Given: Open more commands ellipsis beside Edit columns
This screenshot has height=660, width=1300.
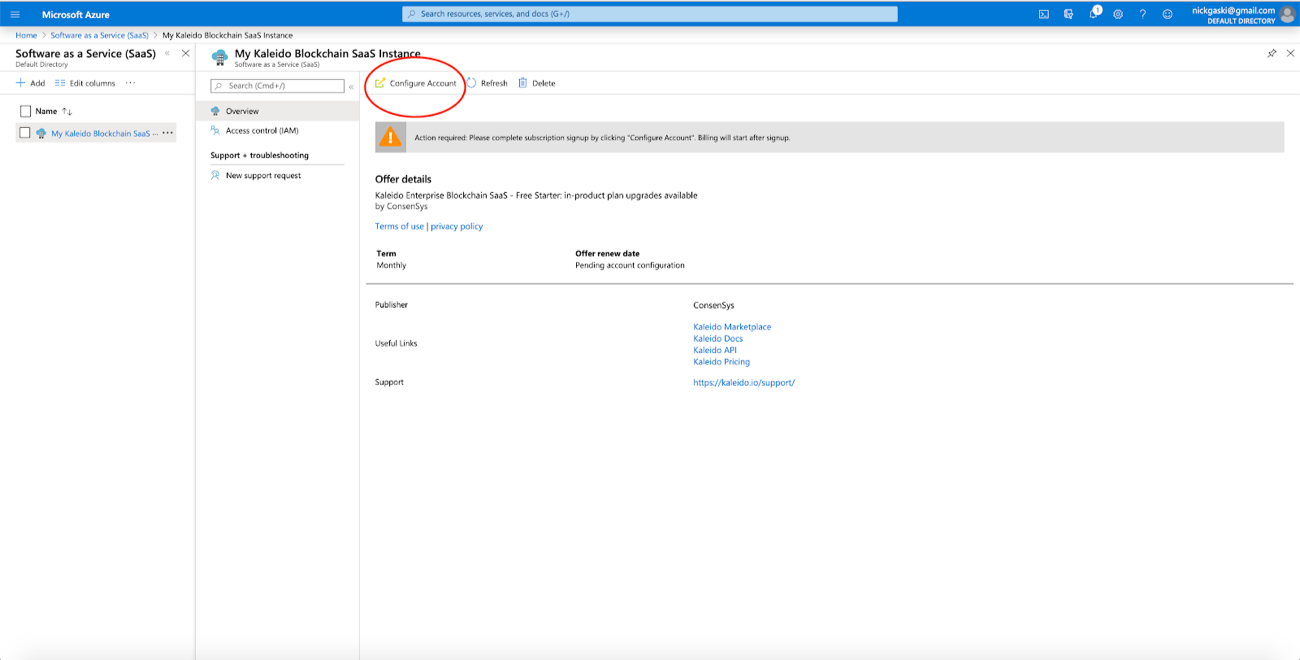Looking at the screenshot, I should [x=131, y=83].
